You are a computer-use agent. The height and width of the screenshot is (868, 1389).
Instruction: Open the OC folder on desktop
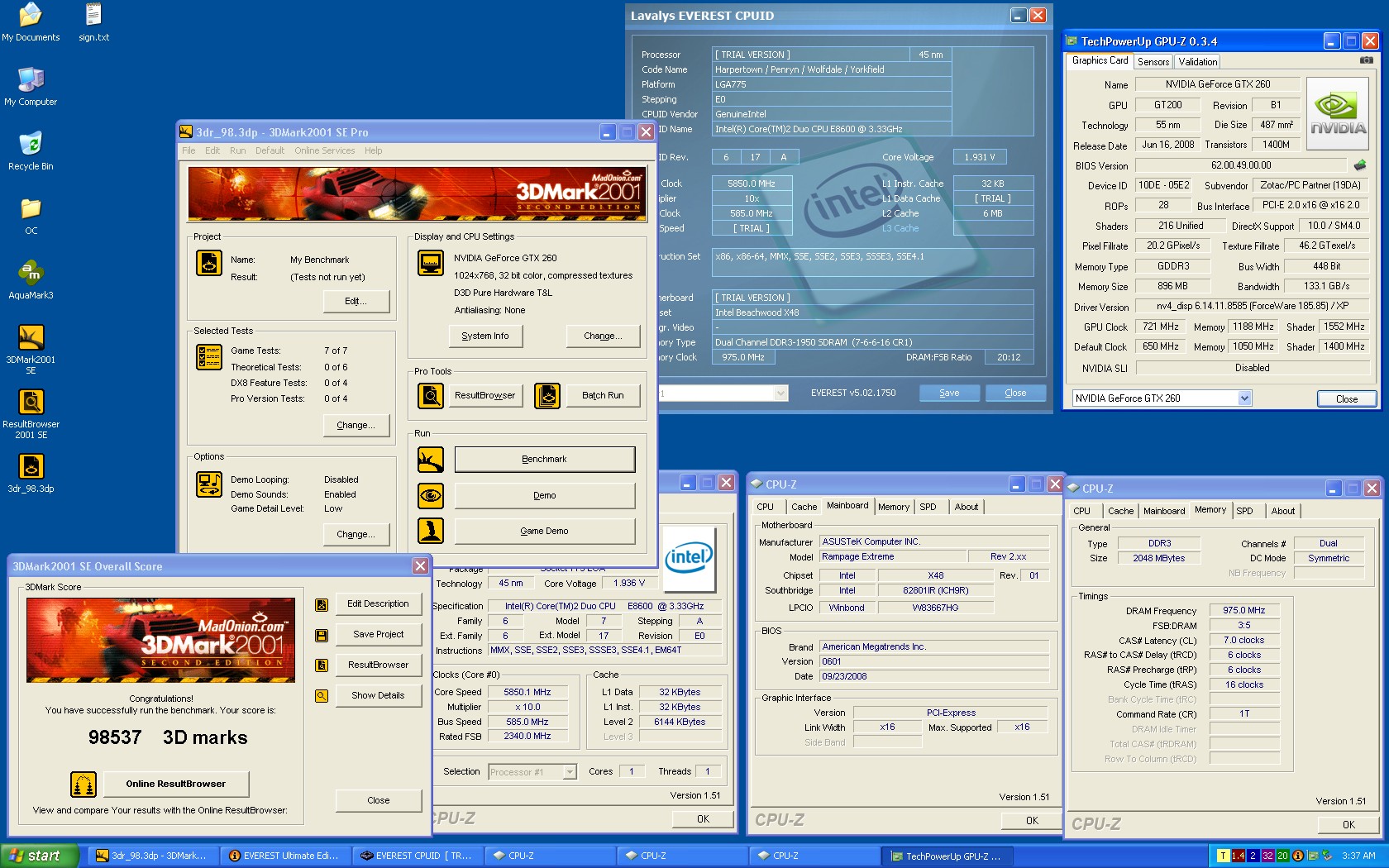pyautogui.click(x=31, y=216)
